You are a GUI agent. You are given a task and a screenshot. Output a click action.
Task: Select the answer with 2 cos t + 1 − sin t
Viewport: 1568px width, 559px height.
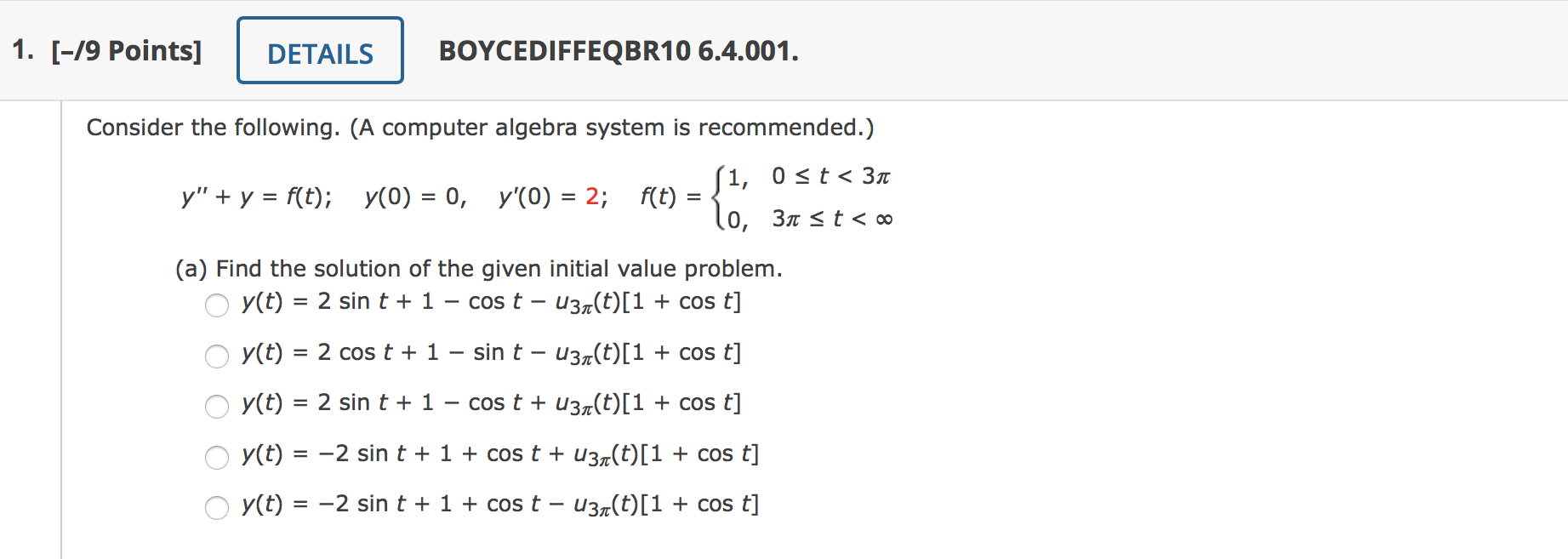coord(216,356)
